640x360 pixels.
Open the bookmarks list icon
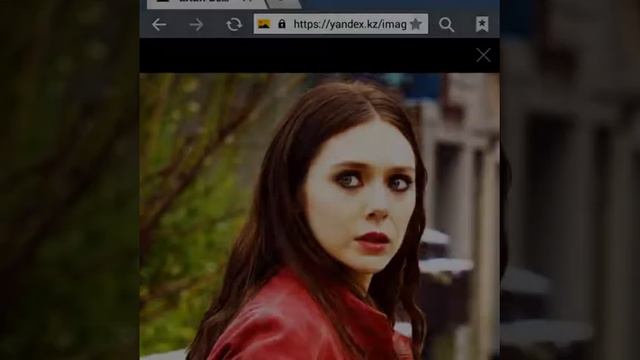[482, 24]
